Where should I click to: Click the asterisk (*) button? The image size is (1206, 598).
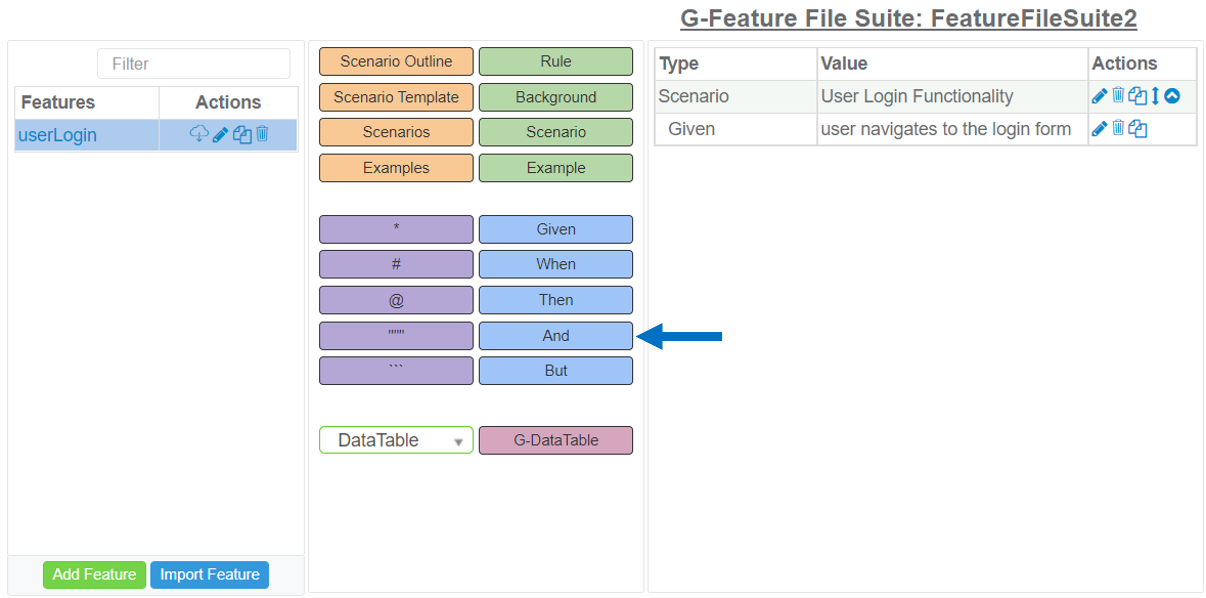(x=396, y=229)
